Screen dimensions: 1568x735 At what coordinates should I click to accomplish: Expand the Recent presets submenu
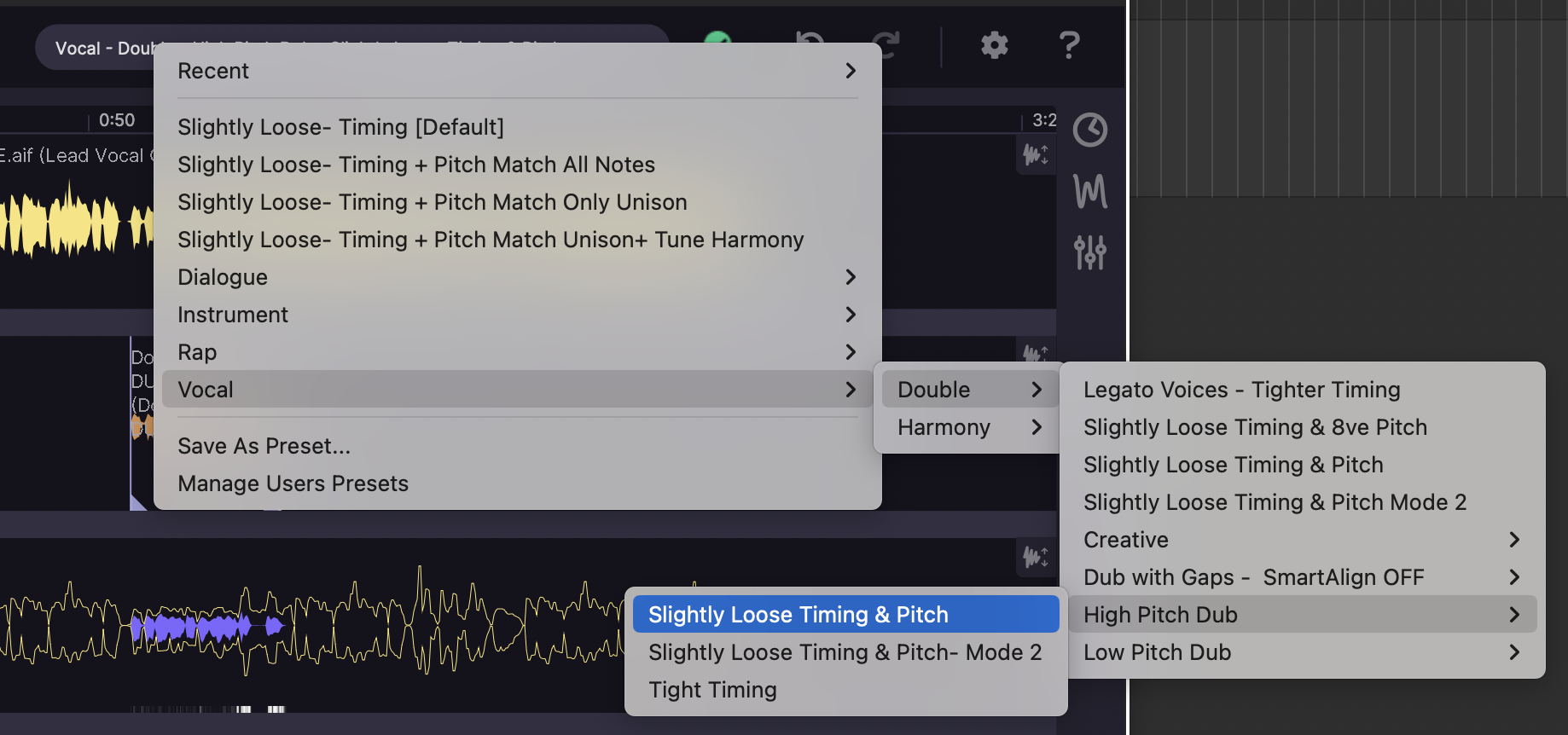516,71
